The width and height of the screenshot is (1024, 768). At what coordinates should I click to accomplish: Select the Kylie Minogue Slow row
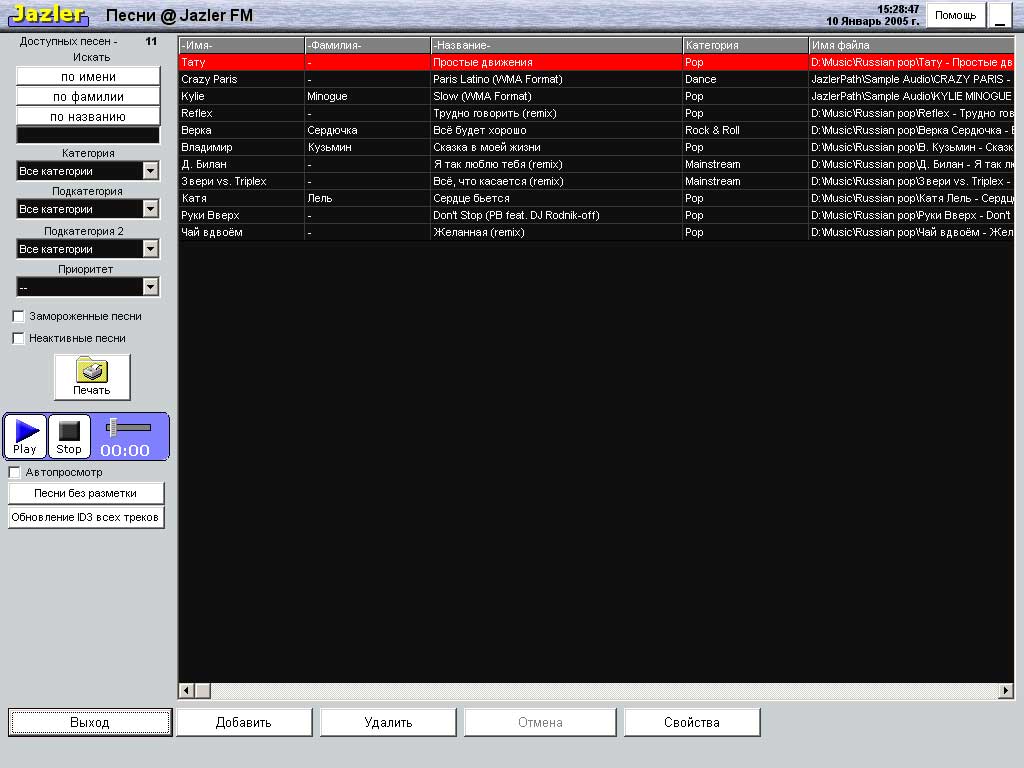coord(596,96)
